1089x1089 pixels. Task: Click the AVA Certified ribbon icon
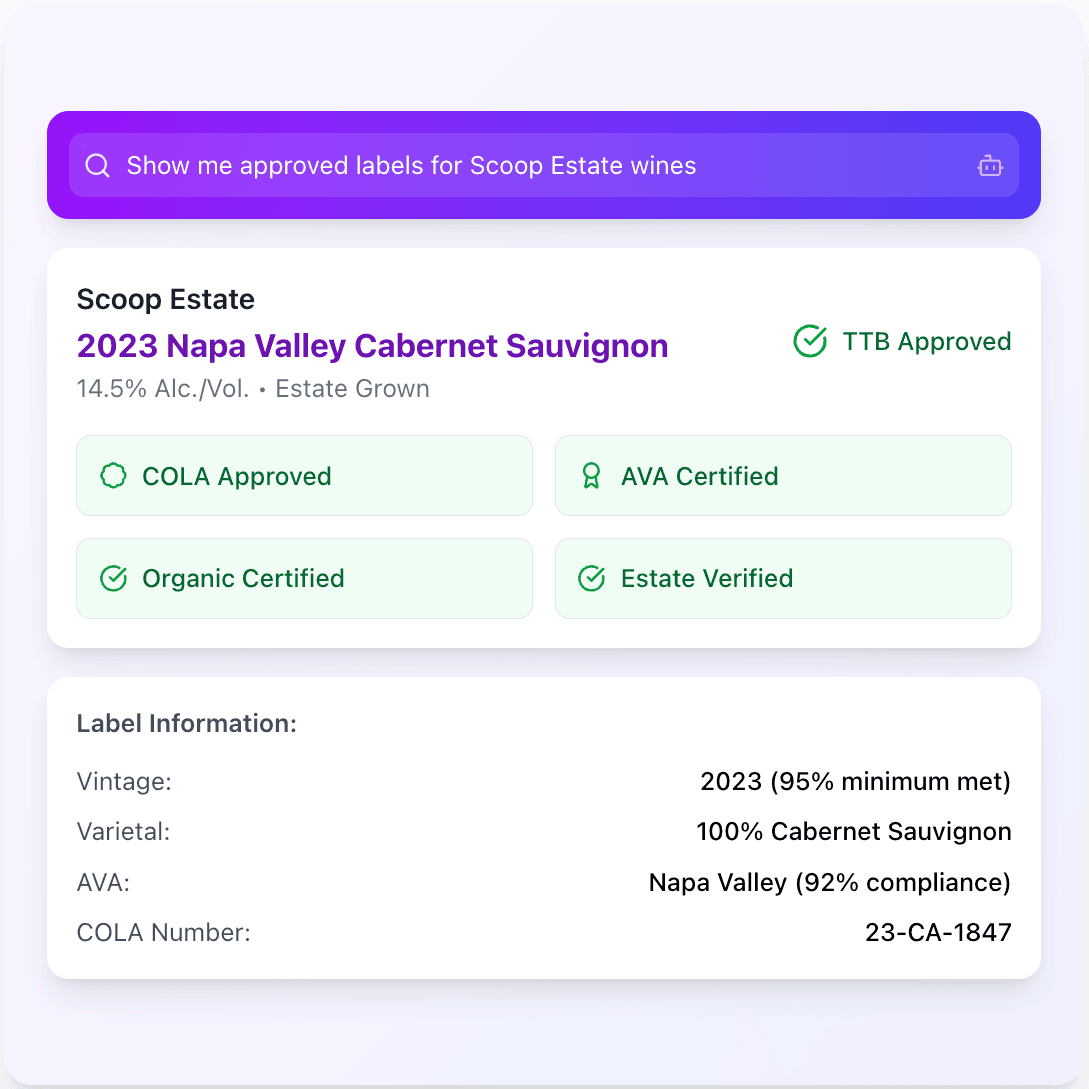coord(591,476)
